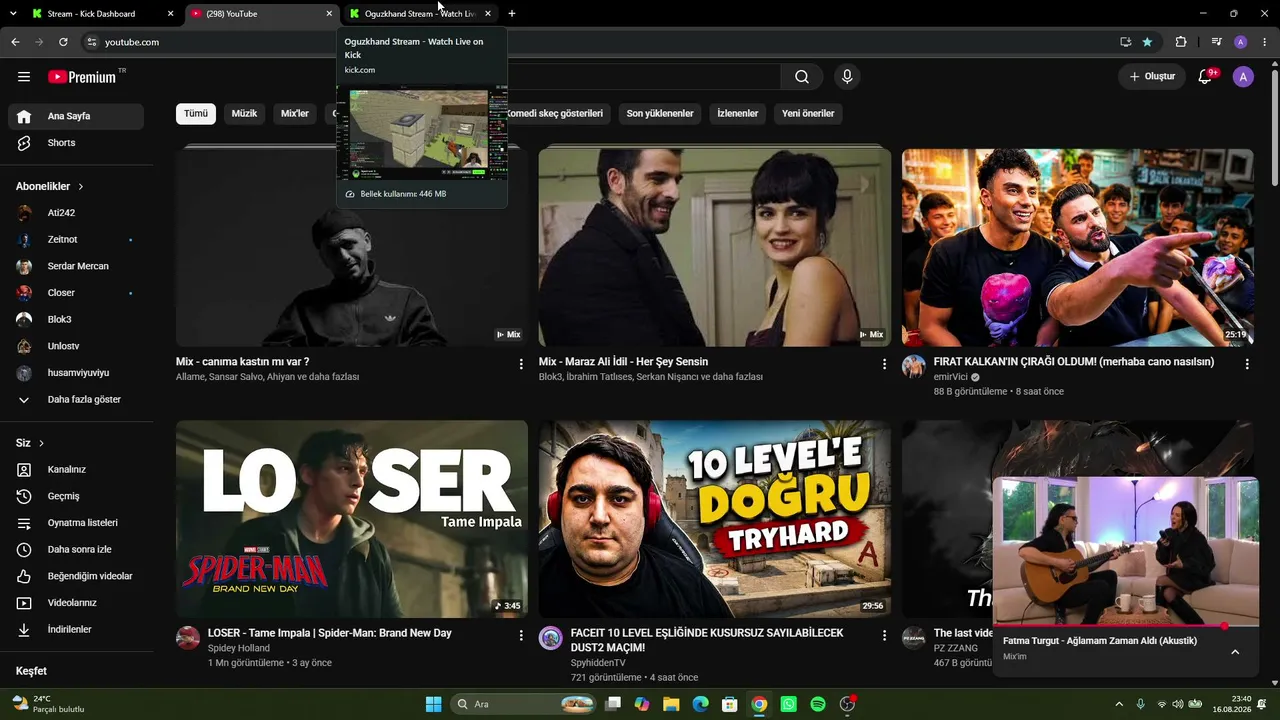Screen dimensions: 1280x720
Task: Open Spotify from the taskbar
Action: pos(818,704)
